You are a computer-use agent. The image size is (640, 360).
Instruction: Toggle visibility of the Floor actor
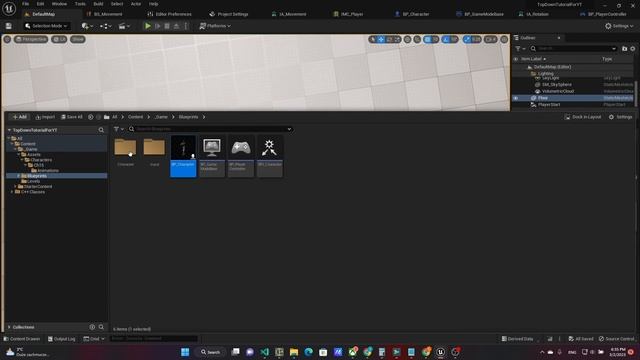tap(516, 98)
